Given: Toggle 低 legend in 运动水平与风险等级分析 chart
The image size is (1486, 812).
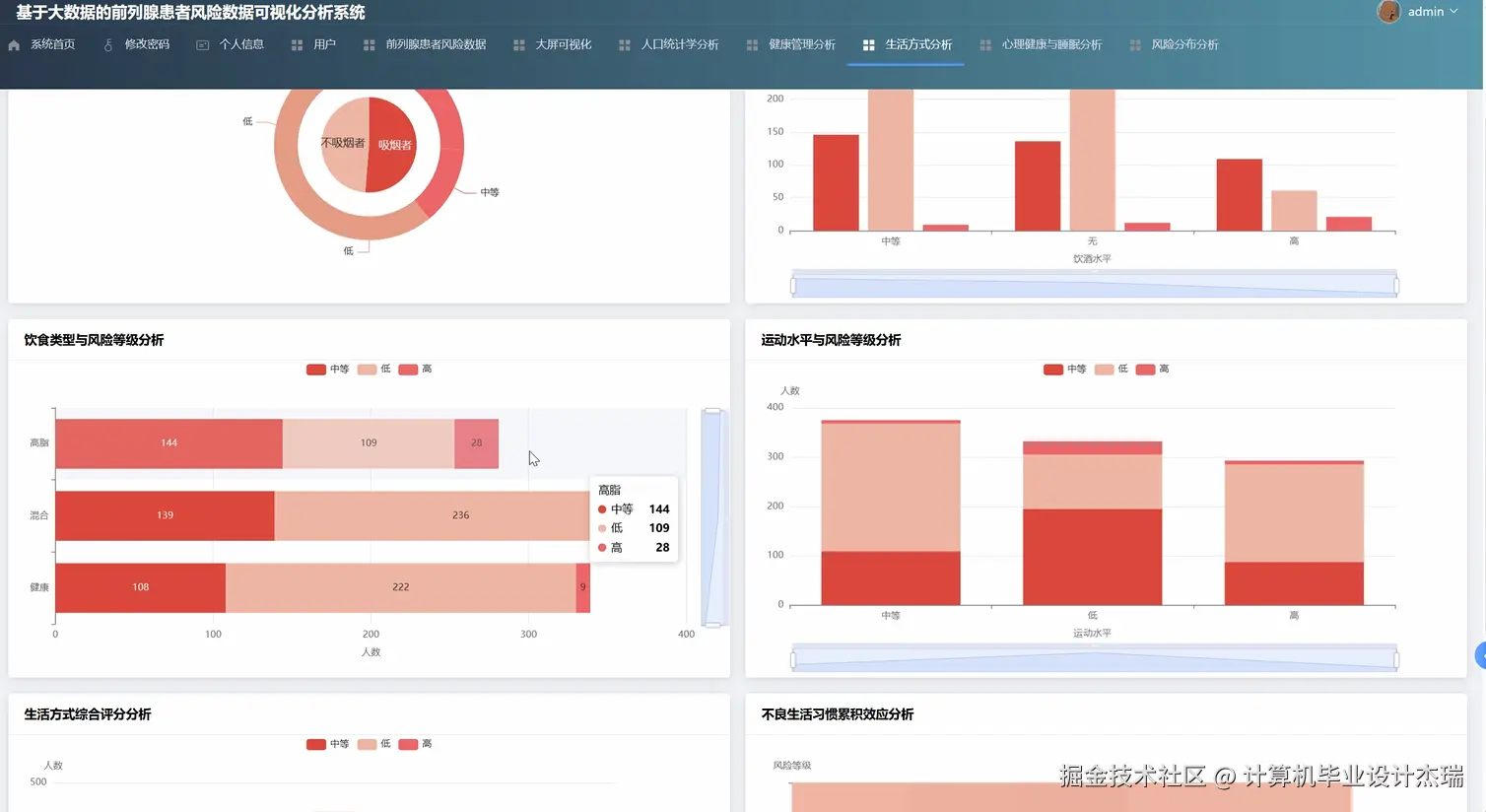Looking at the screenshot, I should point(1112,370).
